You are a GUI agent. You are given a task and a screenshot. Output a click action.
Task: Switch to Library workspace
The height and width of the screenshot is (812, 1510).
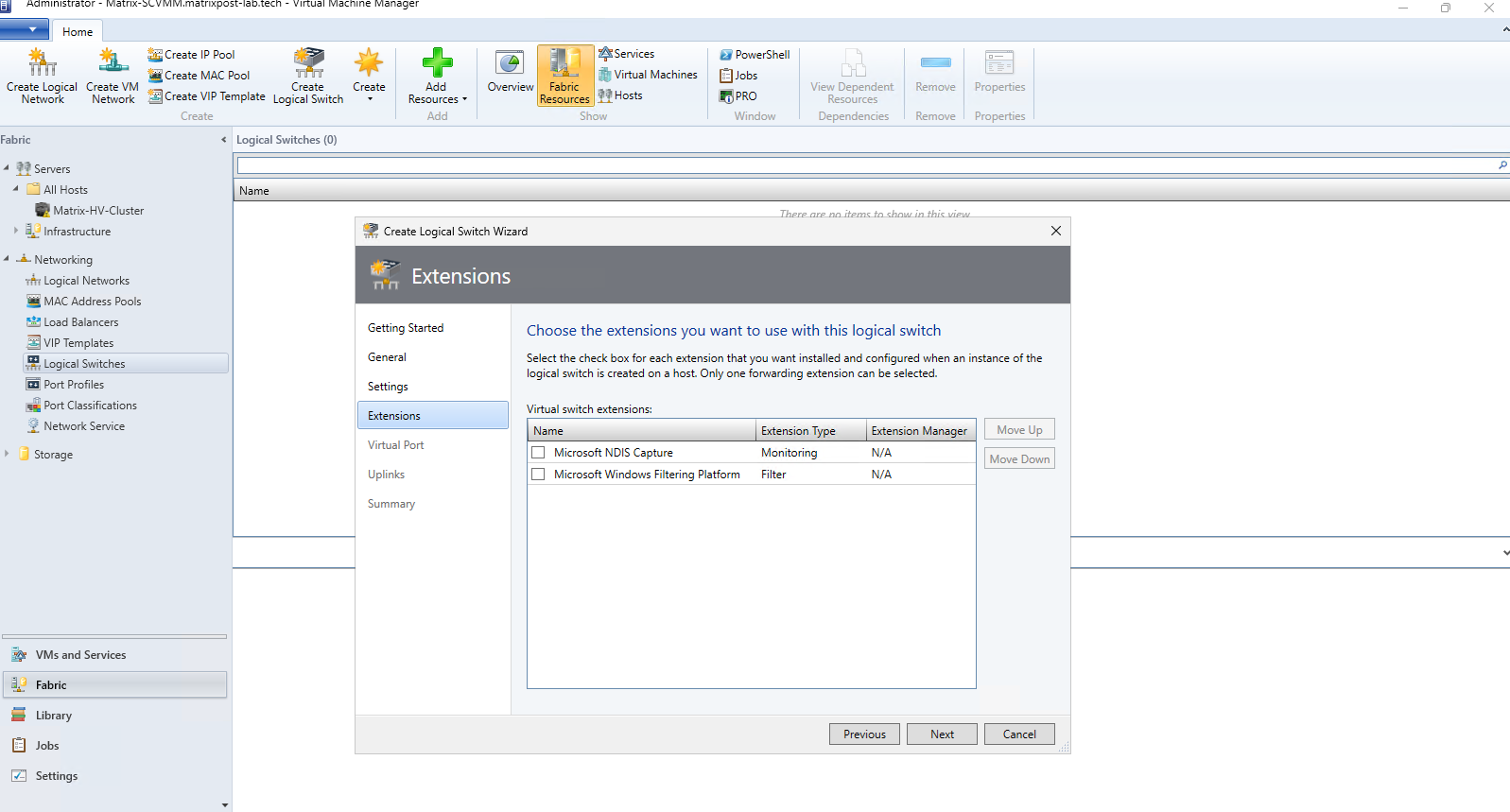tap(114, 716)
